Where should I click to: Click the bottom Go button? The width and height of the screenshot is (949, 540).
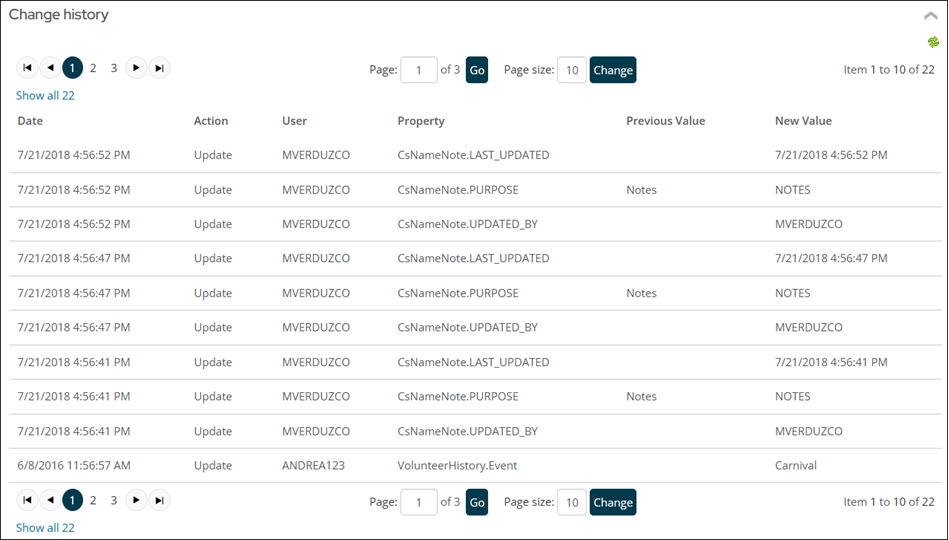477,502
